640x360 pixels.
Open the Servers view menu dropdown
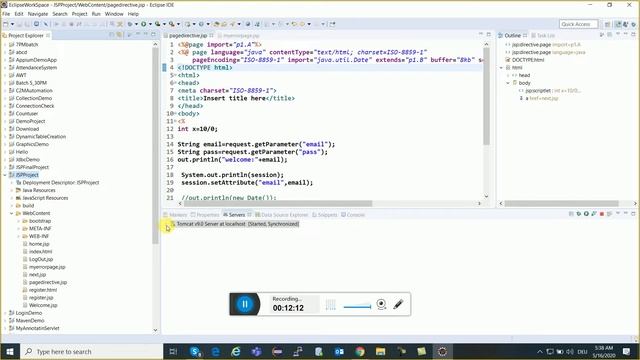pos(618,214)
